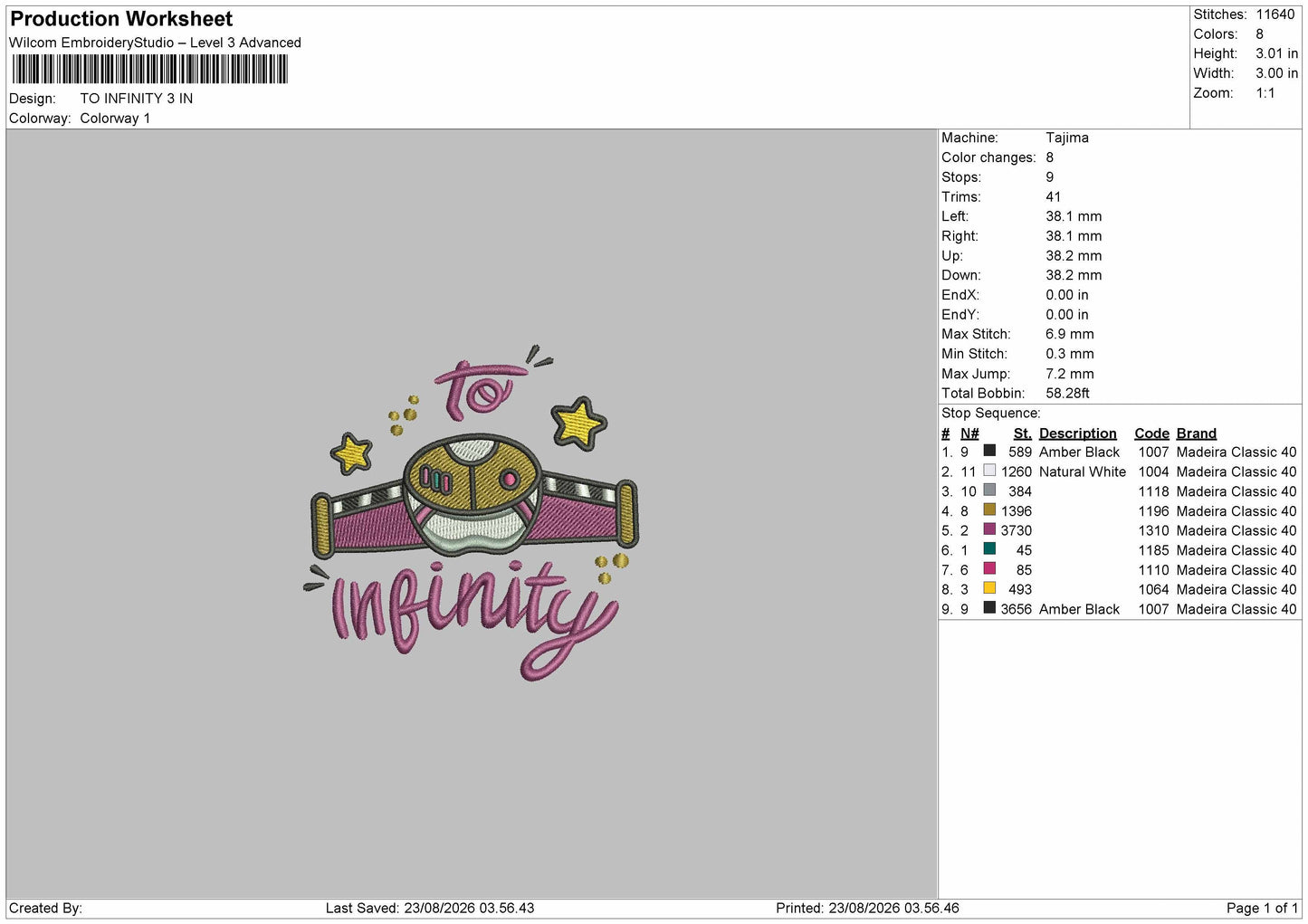Click the stitches count '11640'
Viewport: 1308px width, 924px height.
coord(1275,14)
